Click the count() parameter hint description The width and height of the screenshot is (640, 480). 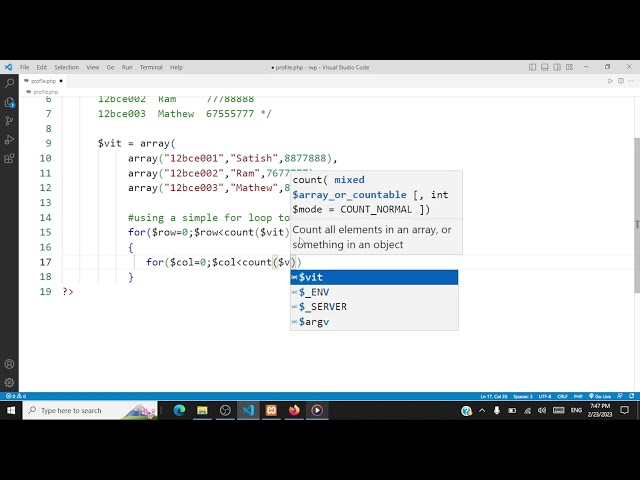coord(371,237)
